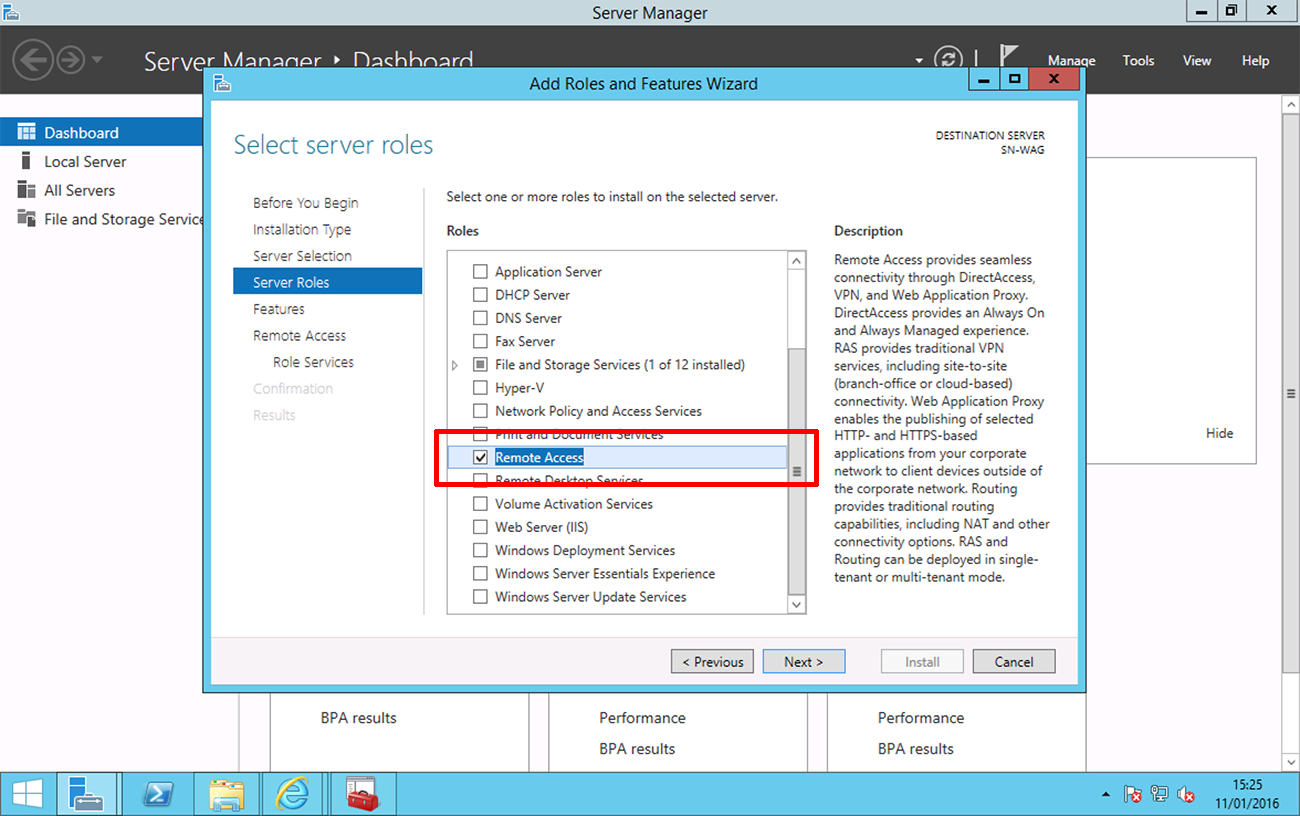
Task: Check the Volume Activation Services checkbox
Action: (x=480, y=504)
